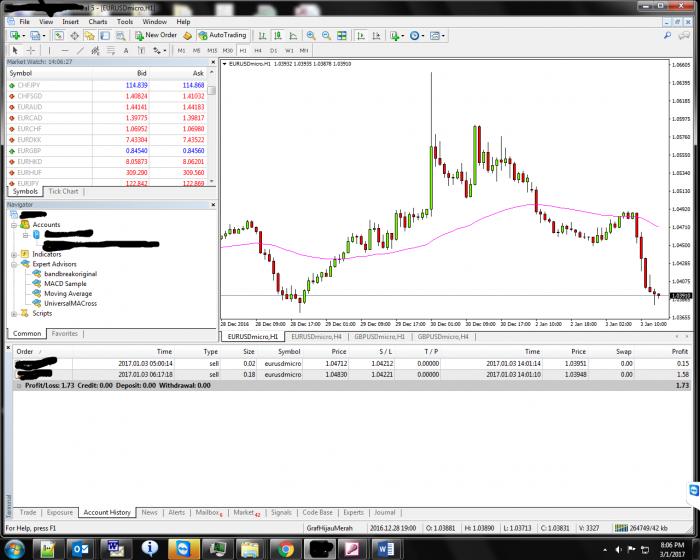
Task: Expand the Scripts tree node
Action: click(14, 313)
